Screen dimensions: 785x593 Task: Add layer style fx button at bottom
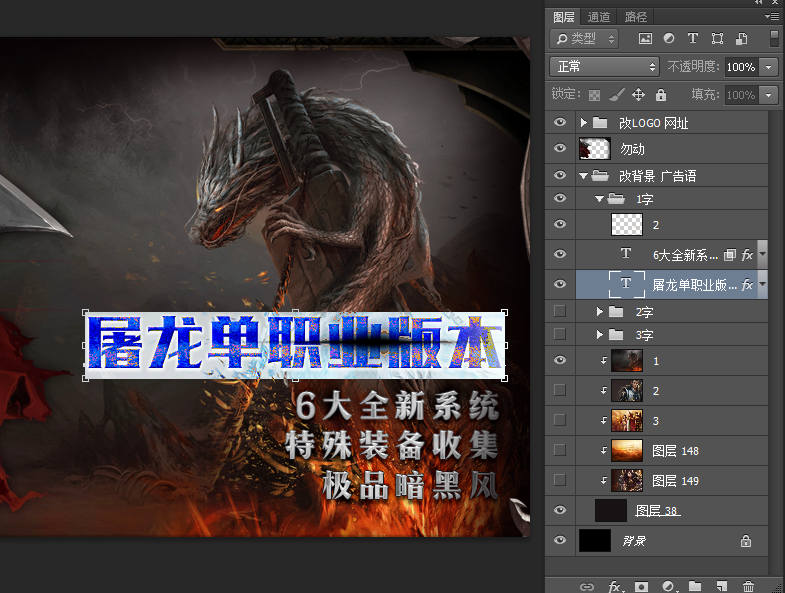(616, 586)
